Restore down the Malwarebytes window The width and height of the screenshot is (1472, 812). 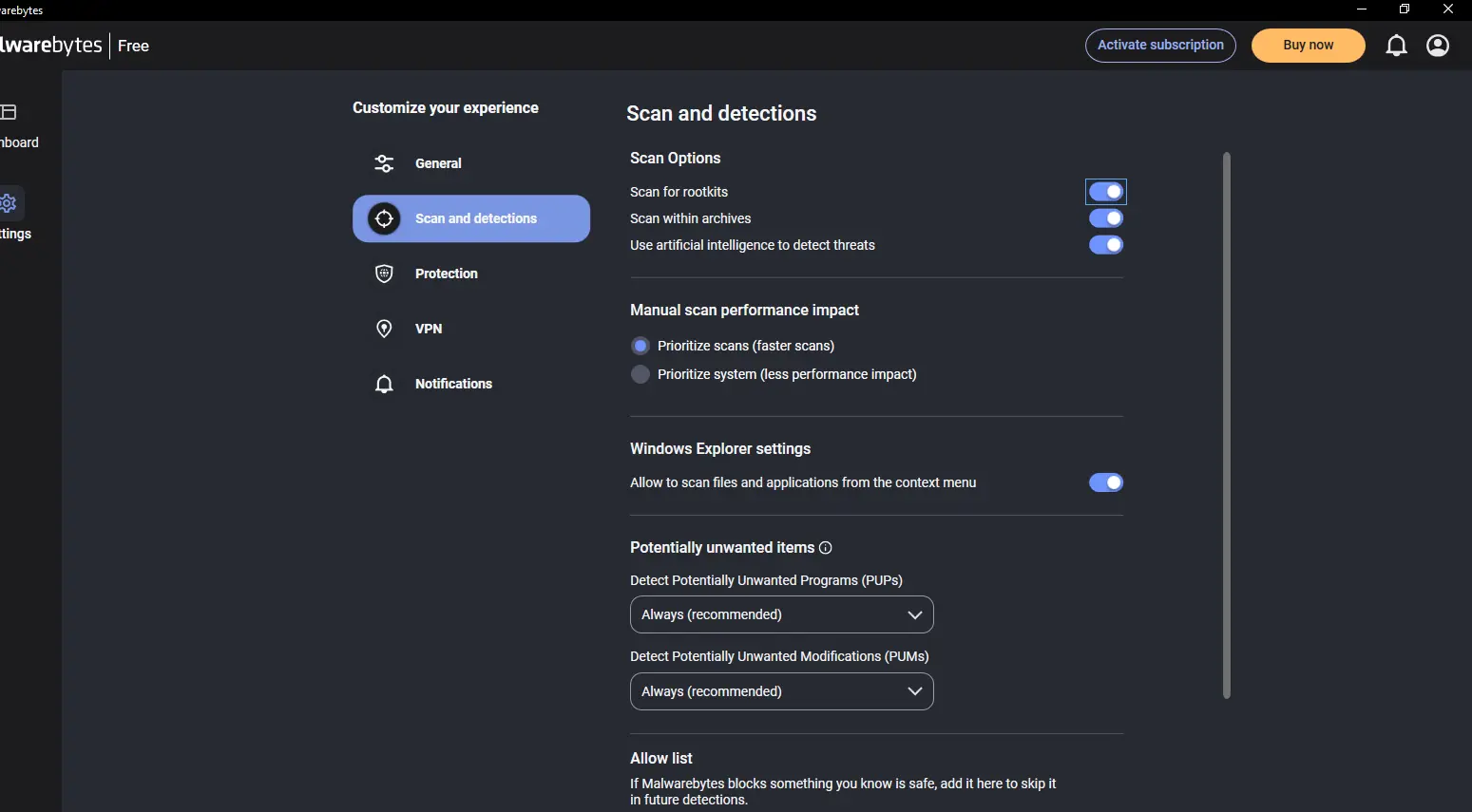(1405, 9)
